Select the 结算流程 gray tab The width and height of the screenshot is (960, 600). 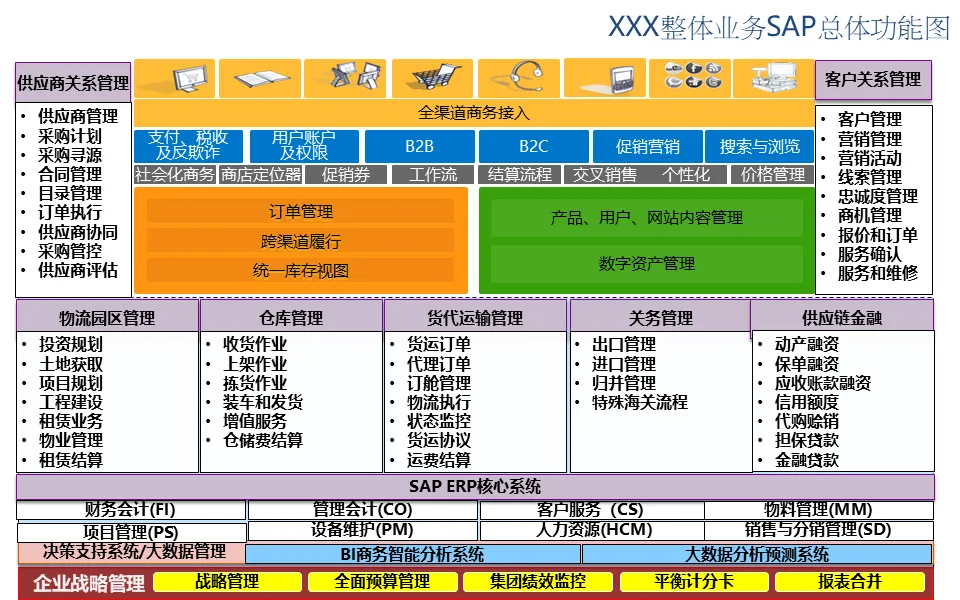click(x=520, y=174)
